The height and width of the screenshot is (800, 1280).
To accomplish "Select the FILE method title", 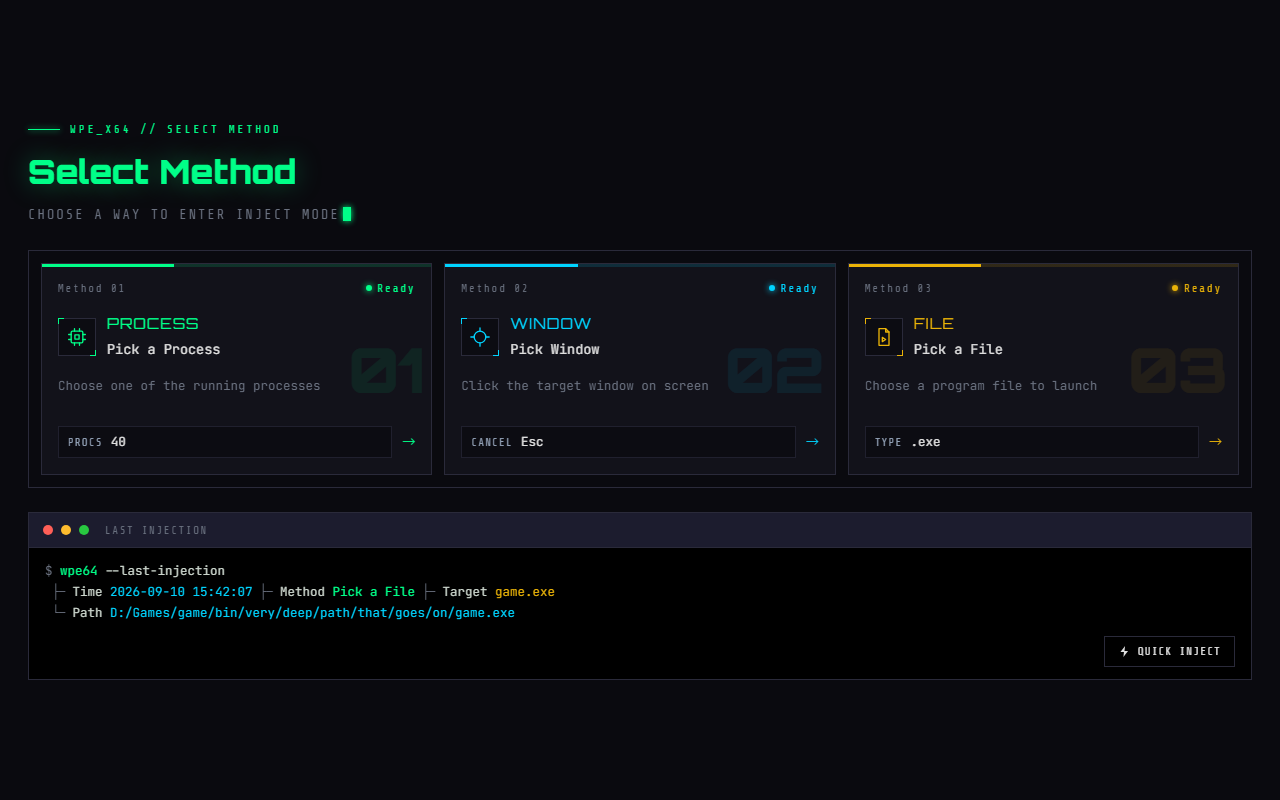I will pyautogui.click(x=933, y=324).
